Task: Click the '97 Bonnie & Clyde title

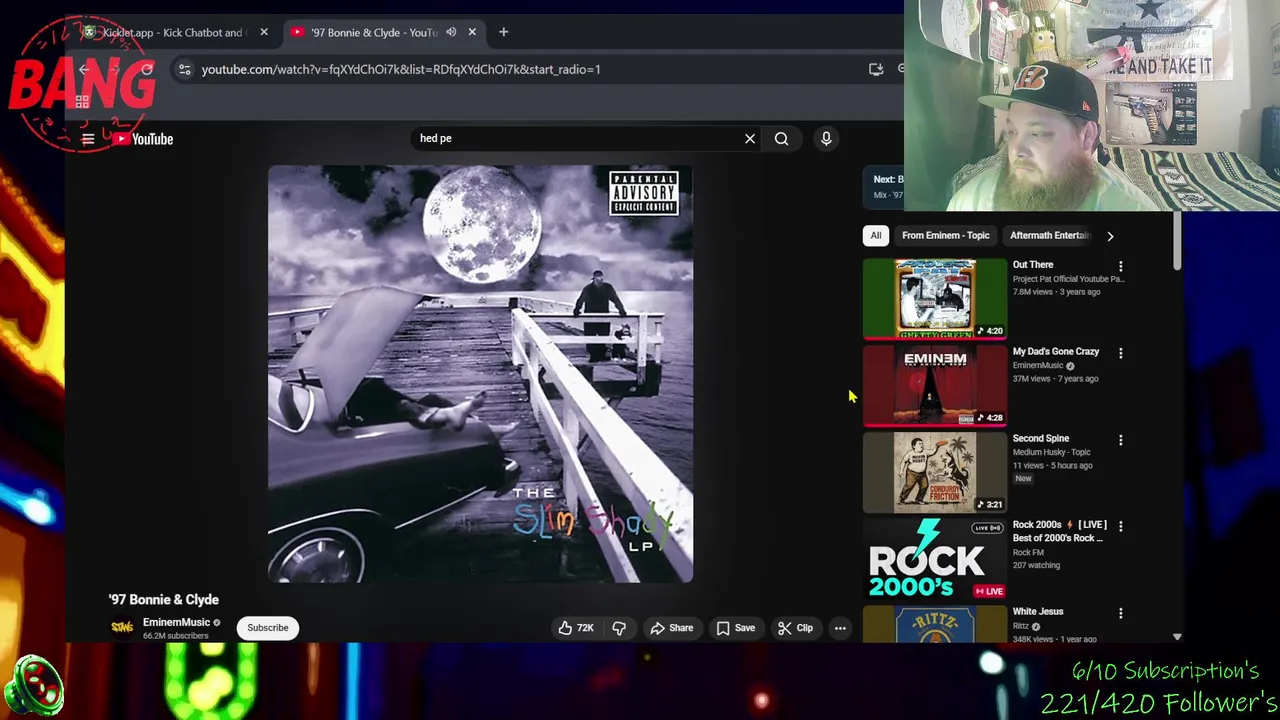Action: coord(164,600)
